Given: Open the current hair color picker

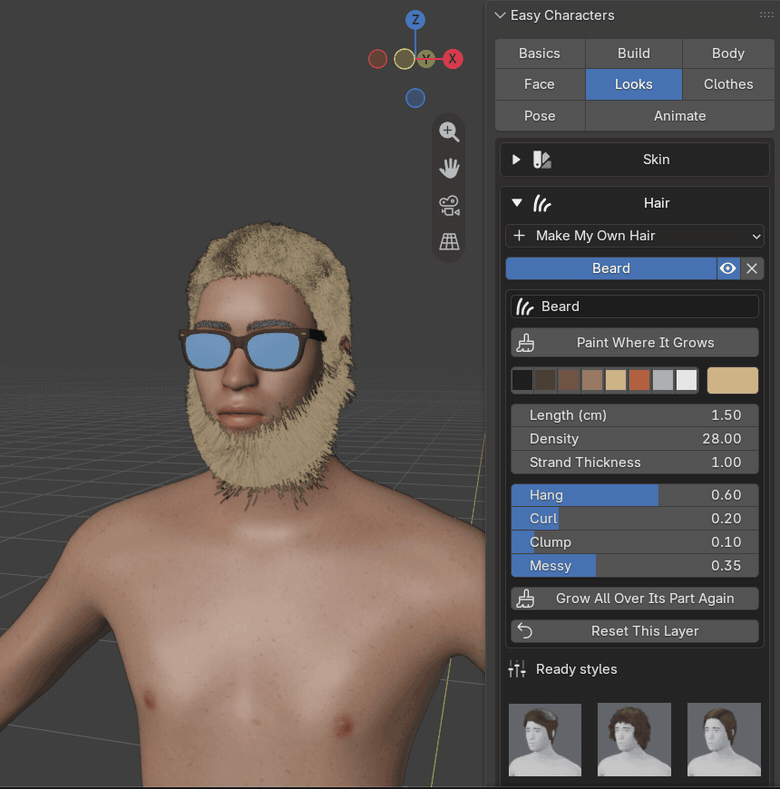Looking at the screenshot, I should pyautogui.click(x=732, y=380).
